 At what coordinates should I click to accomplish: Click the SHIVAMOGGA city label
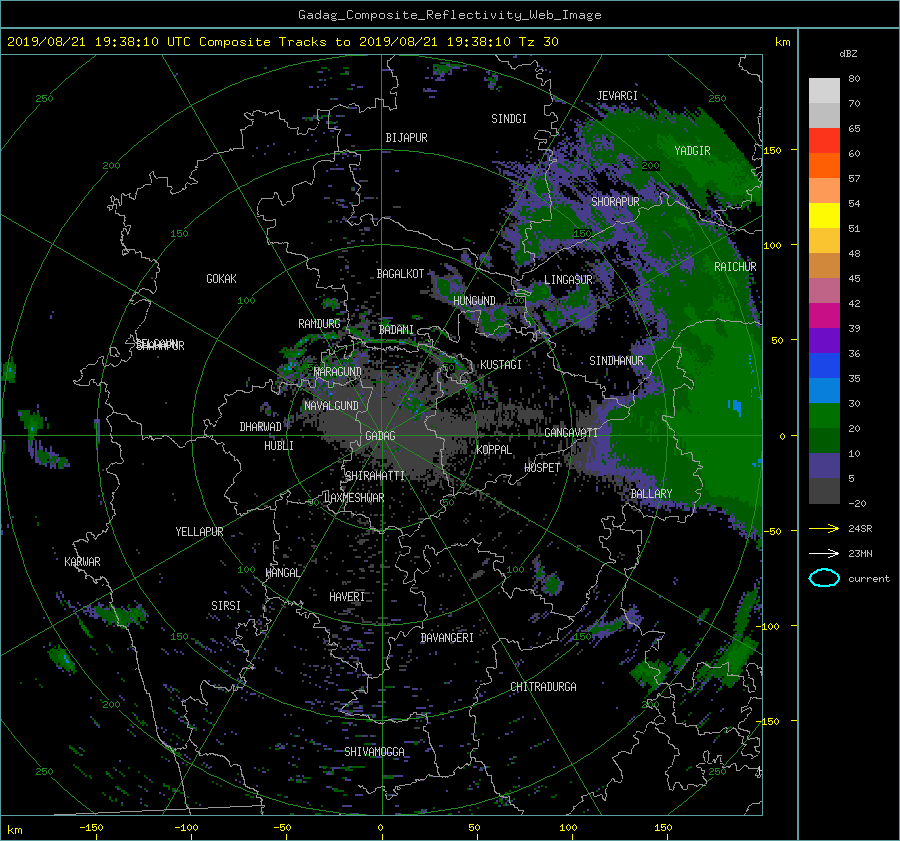pyautogui.click(x=374, y=752)
